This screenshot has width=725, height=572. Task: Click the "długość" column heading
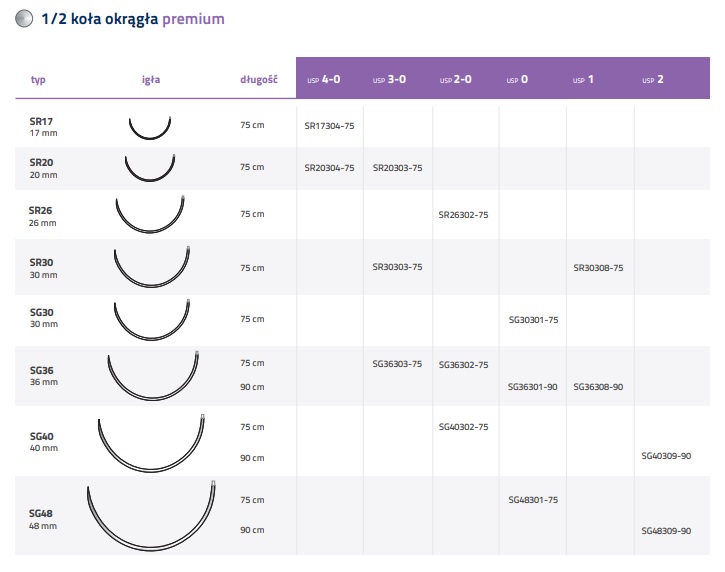(258, 80)
